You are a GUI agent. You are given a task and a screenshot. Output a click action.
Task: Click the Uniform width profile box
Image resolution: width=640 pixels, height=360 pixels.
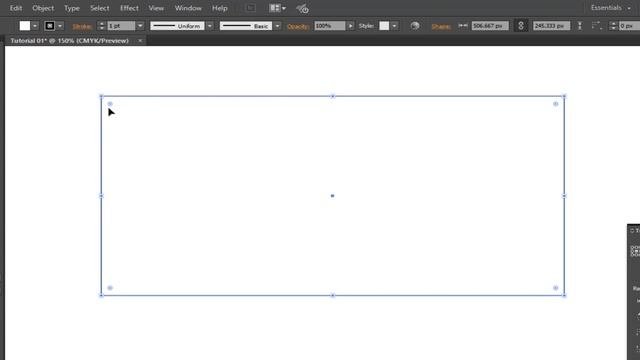coord(177,26)
